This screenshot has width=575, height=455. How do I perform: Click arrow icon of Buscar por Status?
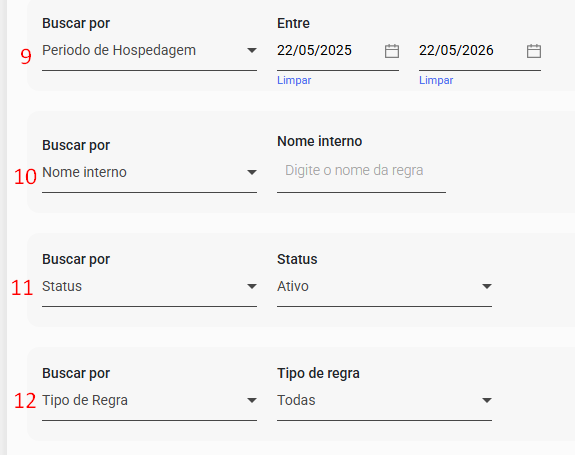(252, 286)
